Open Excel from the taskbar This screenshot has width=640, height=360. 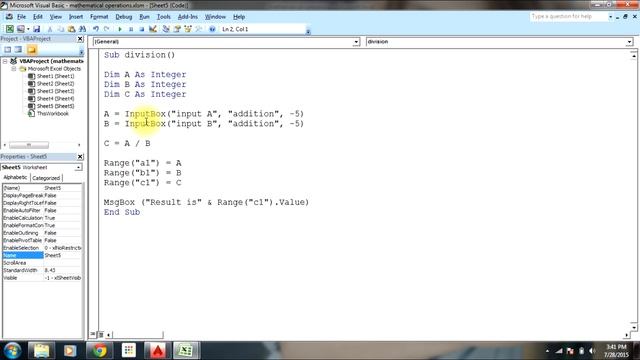pyautogui.click(x=185, y=351)
